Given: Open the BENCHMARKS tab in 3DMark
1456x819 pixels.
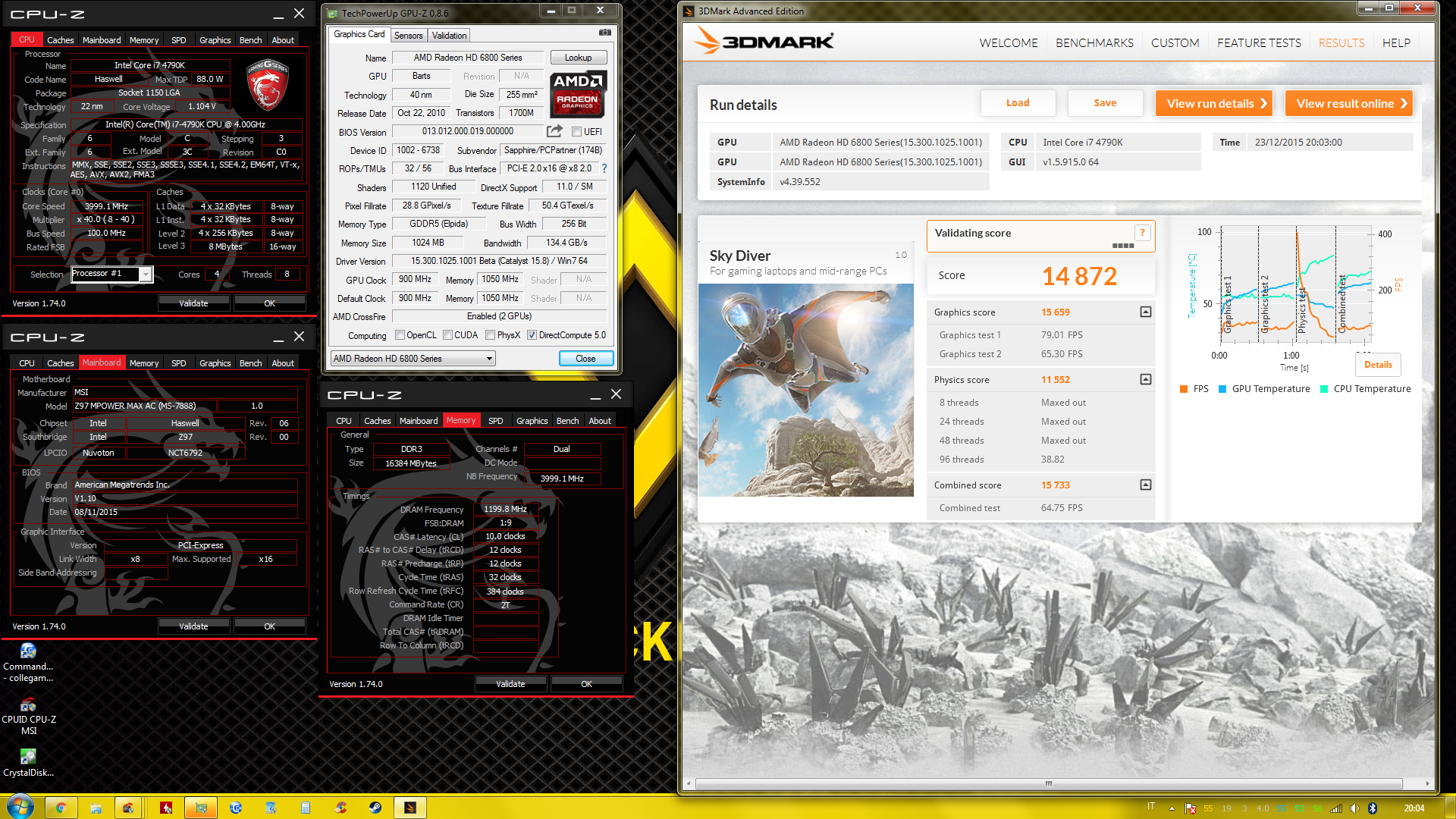Looking at the screenshot, I should click(1094, 43).
